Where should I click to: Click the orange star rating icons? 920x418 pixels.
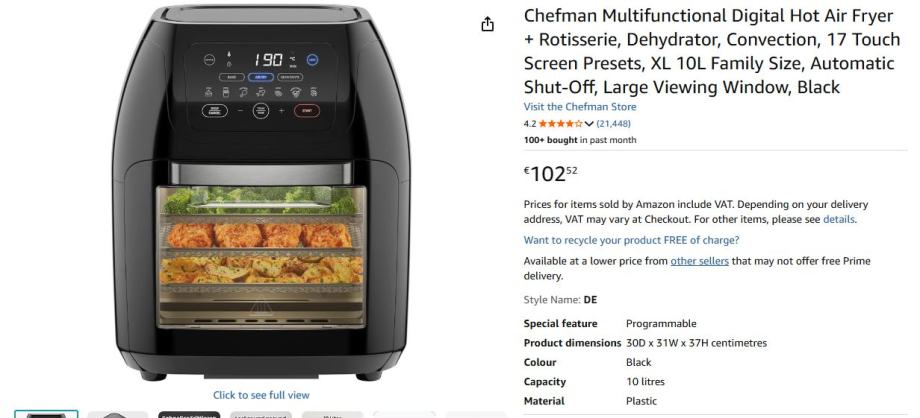click(560, 124)
